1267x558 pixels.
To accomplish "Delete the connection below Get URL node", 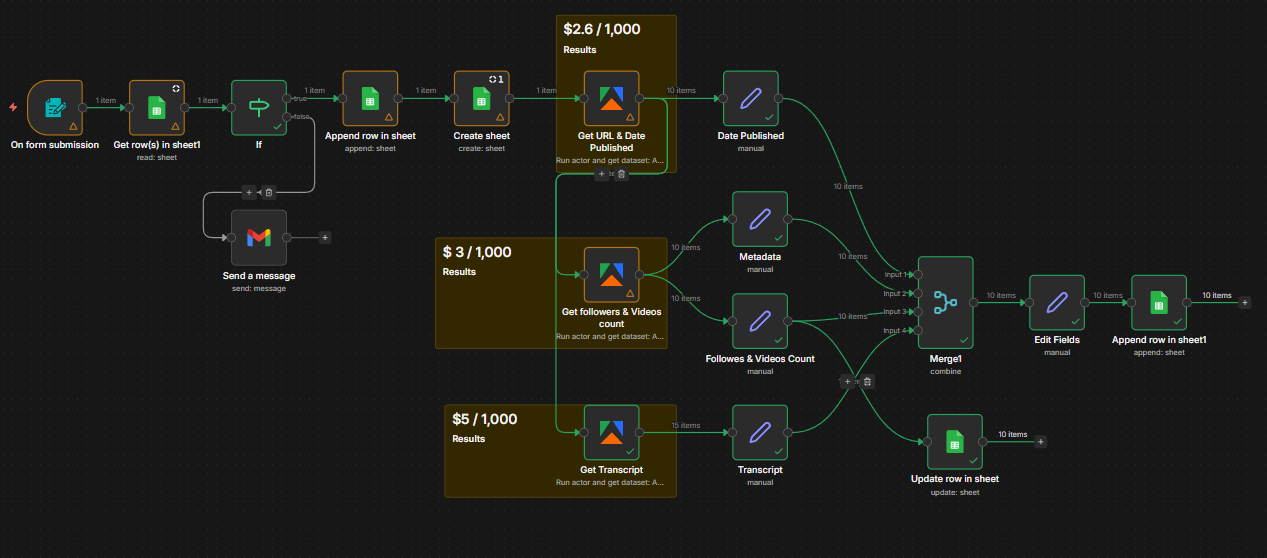I will coord(621,174).
